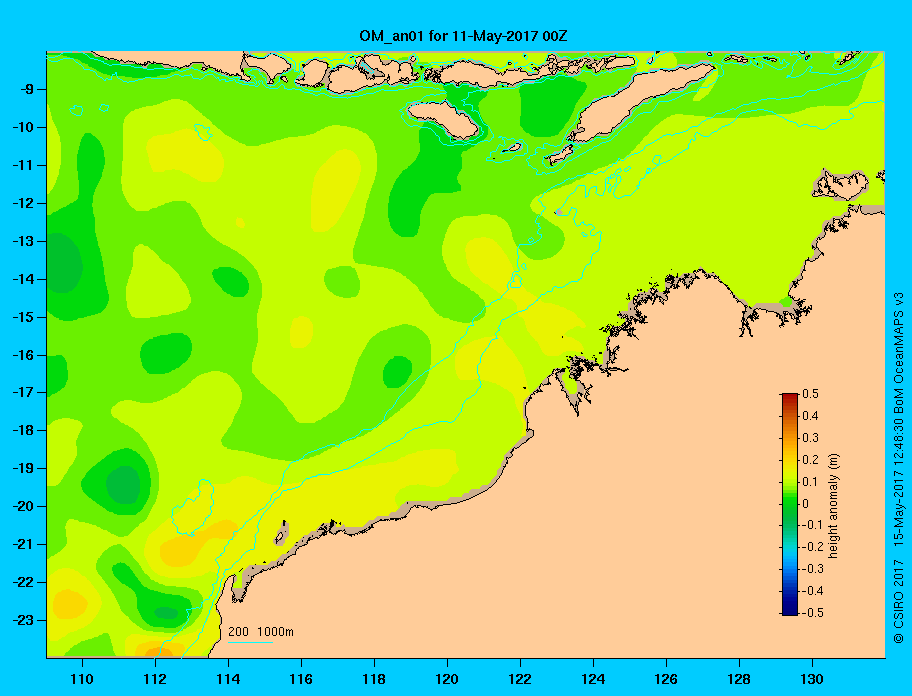Click the 0.2 label on the color scale
912x696 pixels.
tap(810, 460)
